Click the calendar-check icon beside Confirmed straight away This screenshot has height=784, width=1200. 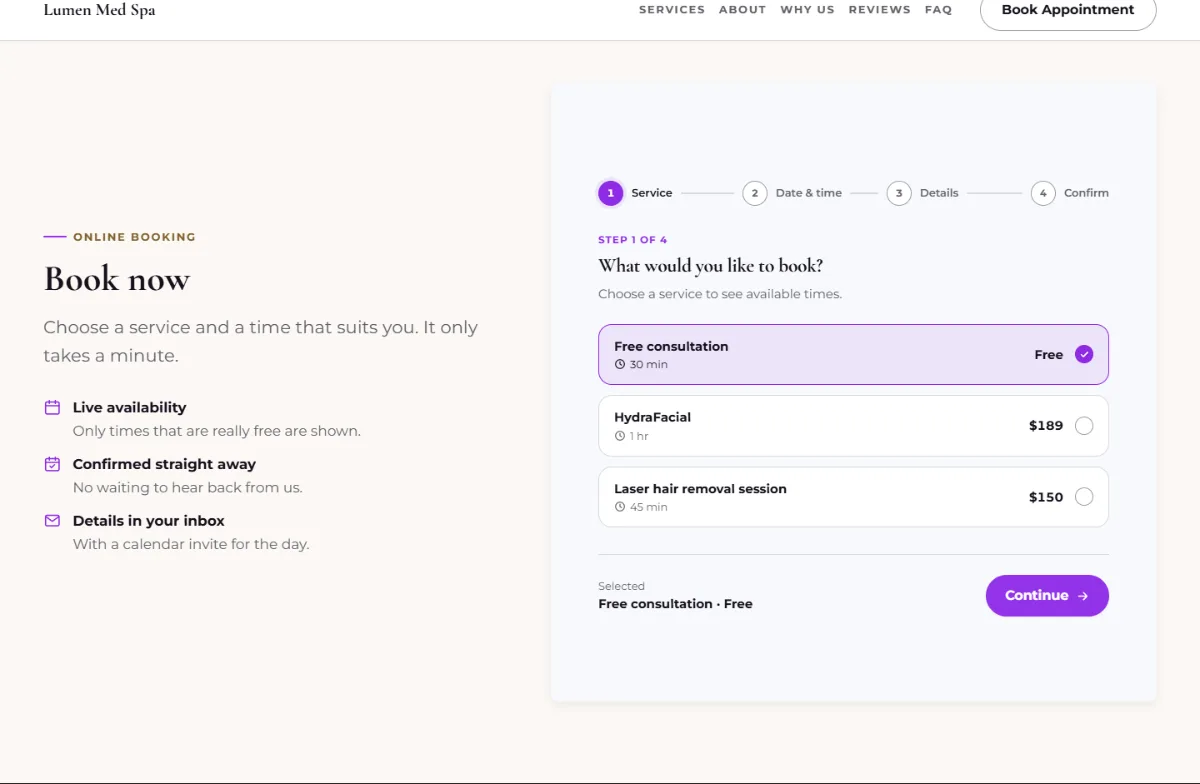52,464
